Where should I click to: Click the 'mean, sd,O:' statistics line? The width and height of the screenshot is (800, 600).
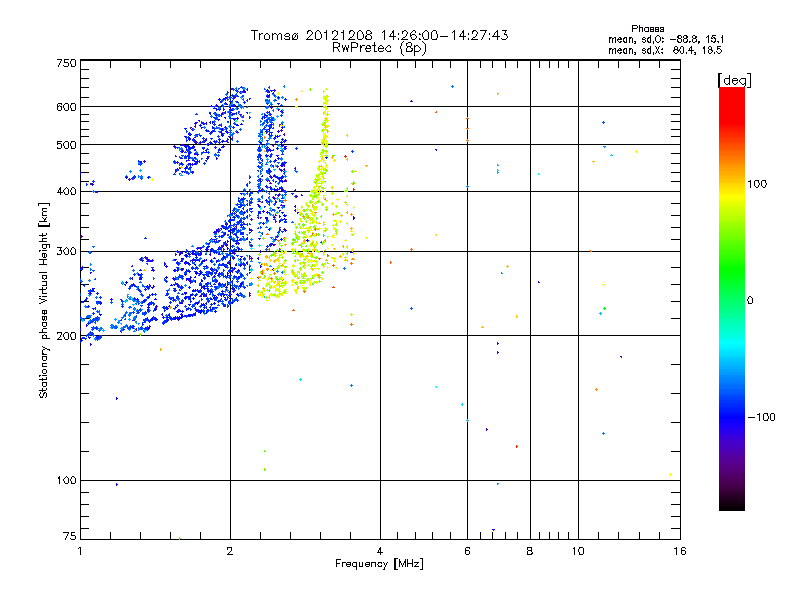click(x=666, y=39)
